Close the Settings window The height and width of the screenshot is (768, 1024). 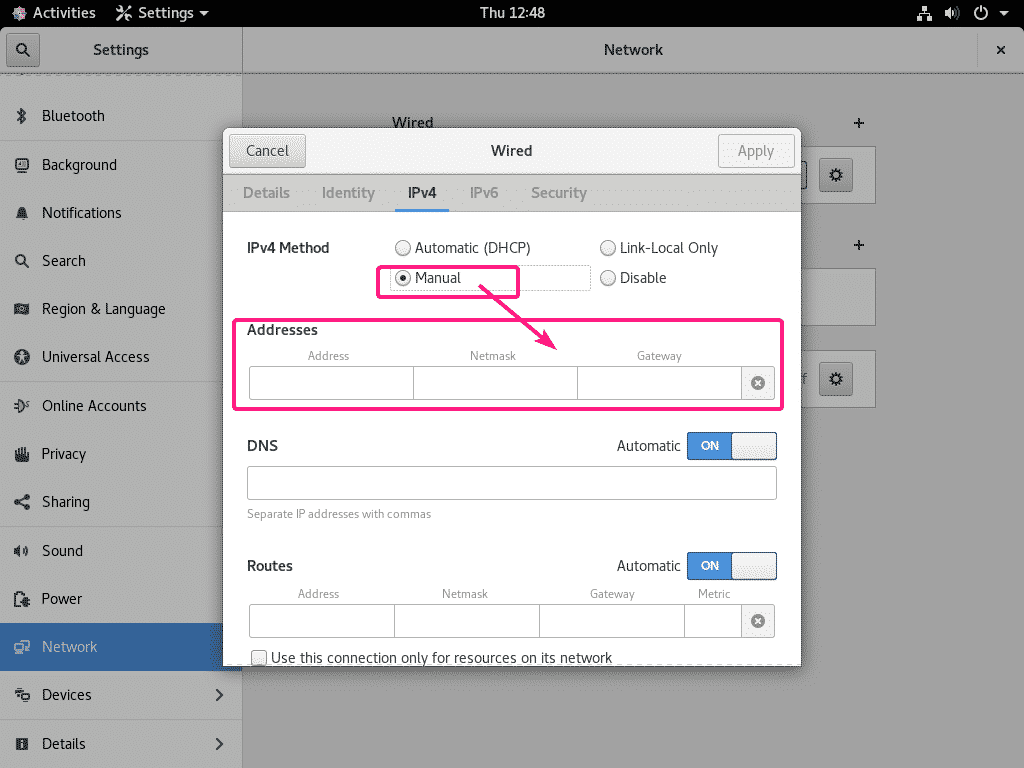coord(1000,50)
